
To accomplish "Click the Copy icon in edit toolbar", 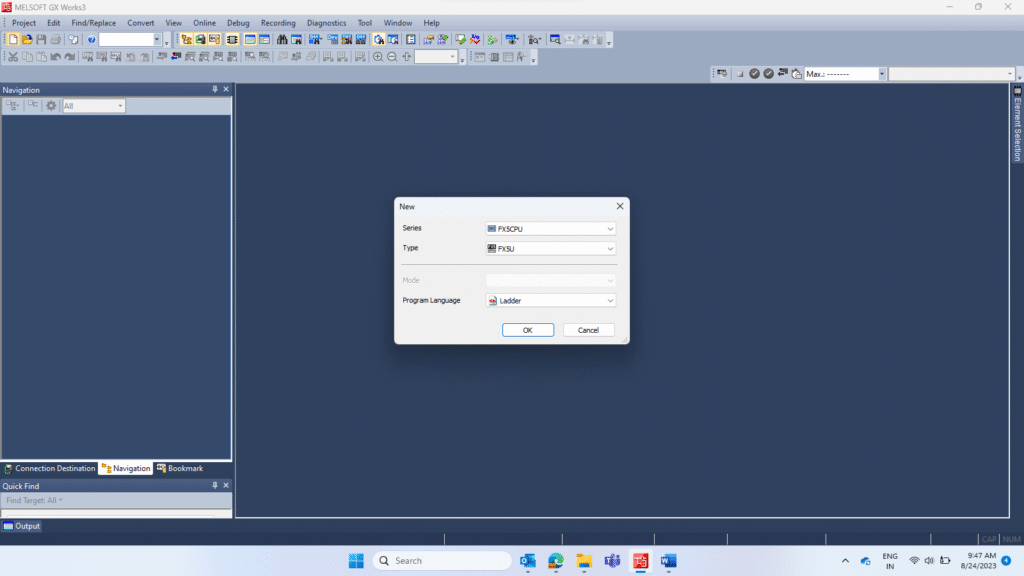I will [27, 57].
